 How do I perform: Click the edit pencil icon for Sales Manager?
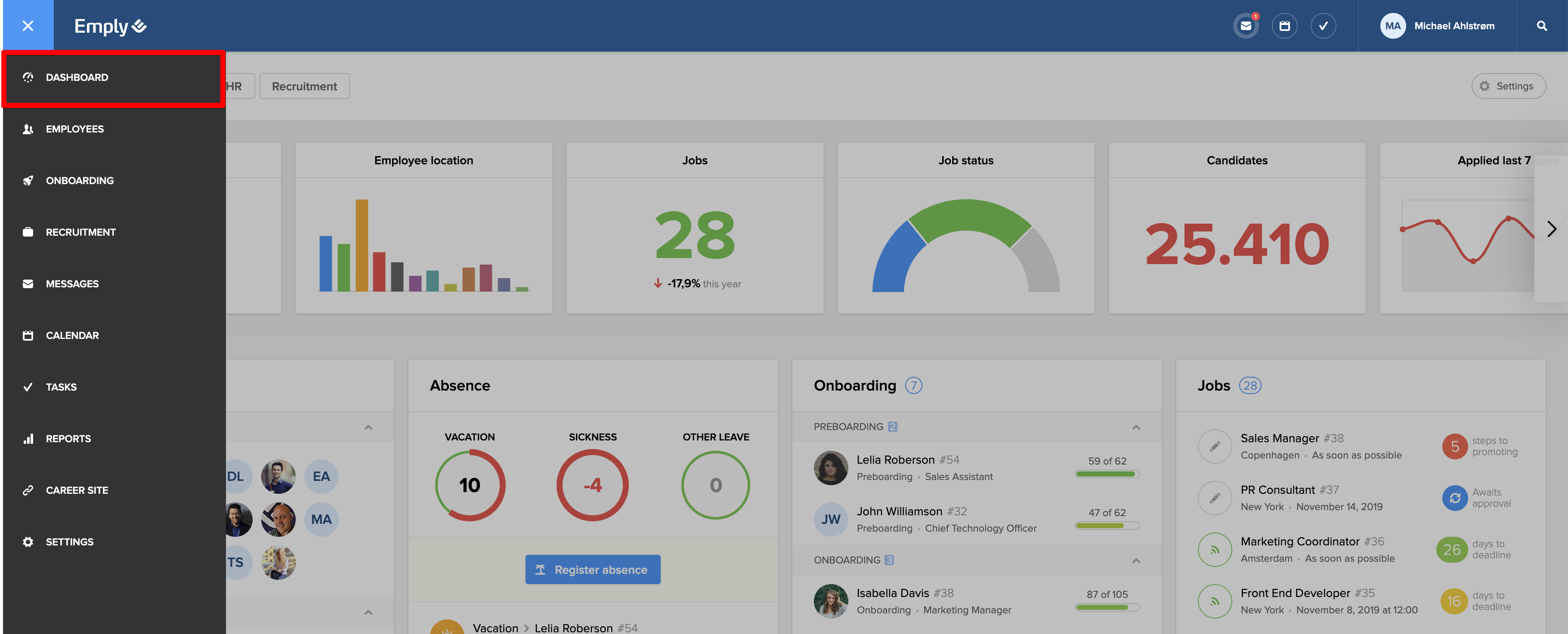1214,446
